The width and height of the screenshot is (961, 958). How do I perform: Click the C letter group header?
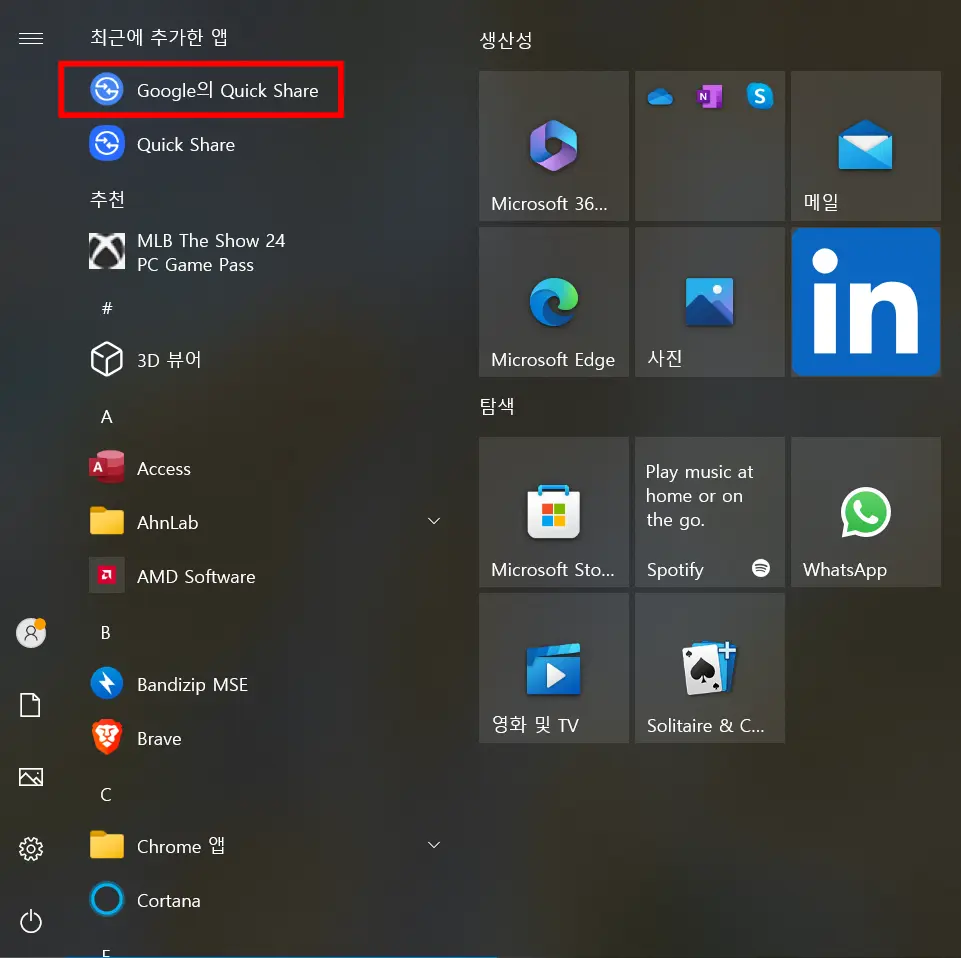coord(106,794)
